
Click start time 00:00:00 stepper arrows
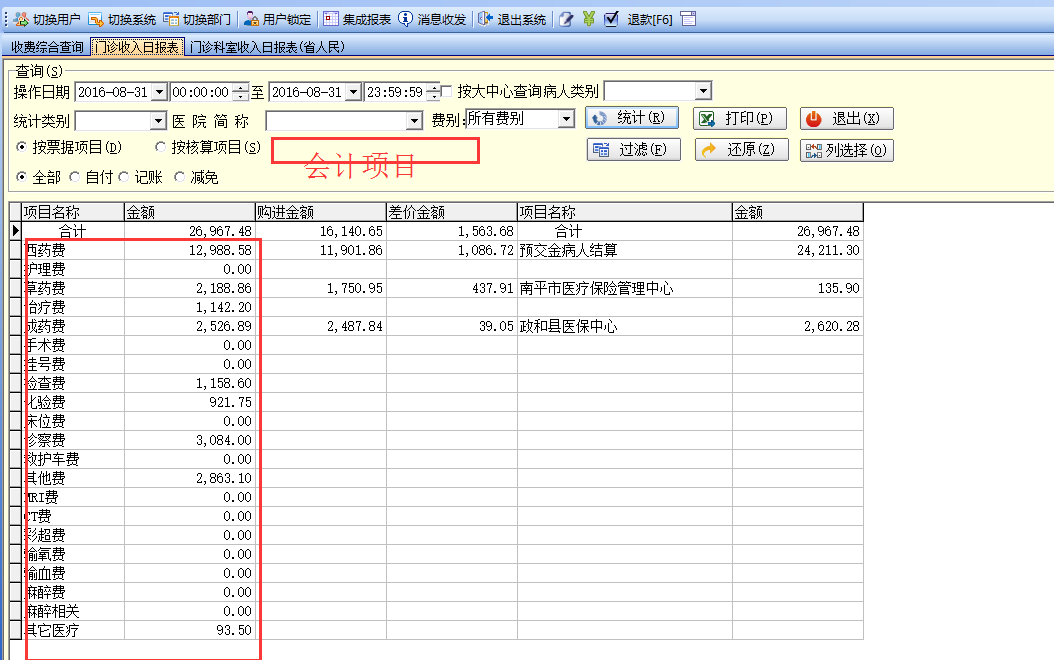tap(241, 92)
